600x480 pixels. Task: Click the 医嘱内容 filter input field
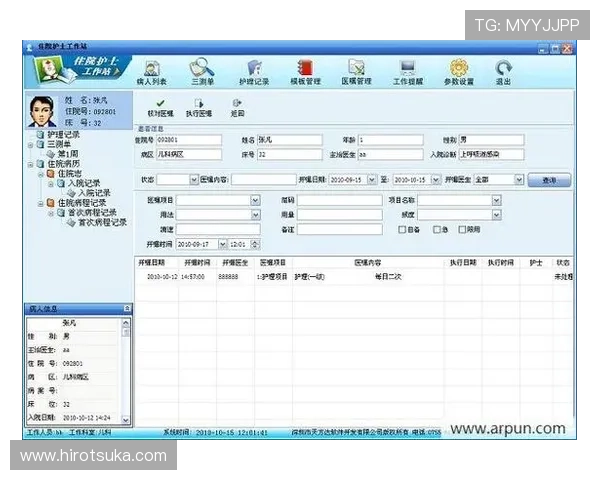pyautogui.click(x=263, y=180)
